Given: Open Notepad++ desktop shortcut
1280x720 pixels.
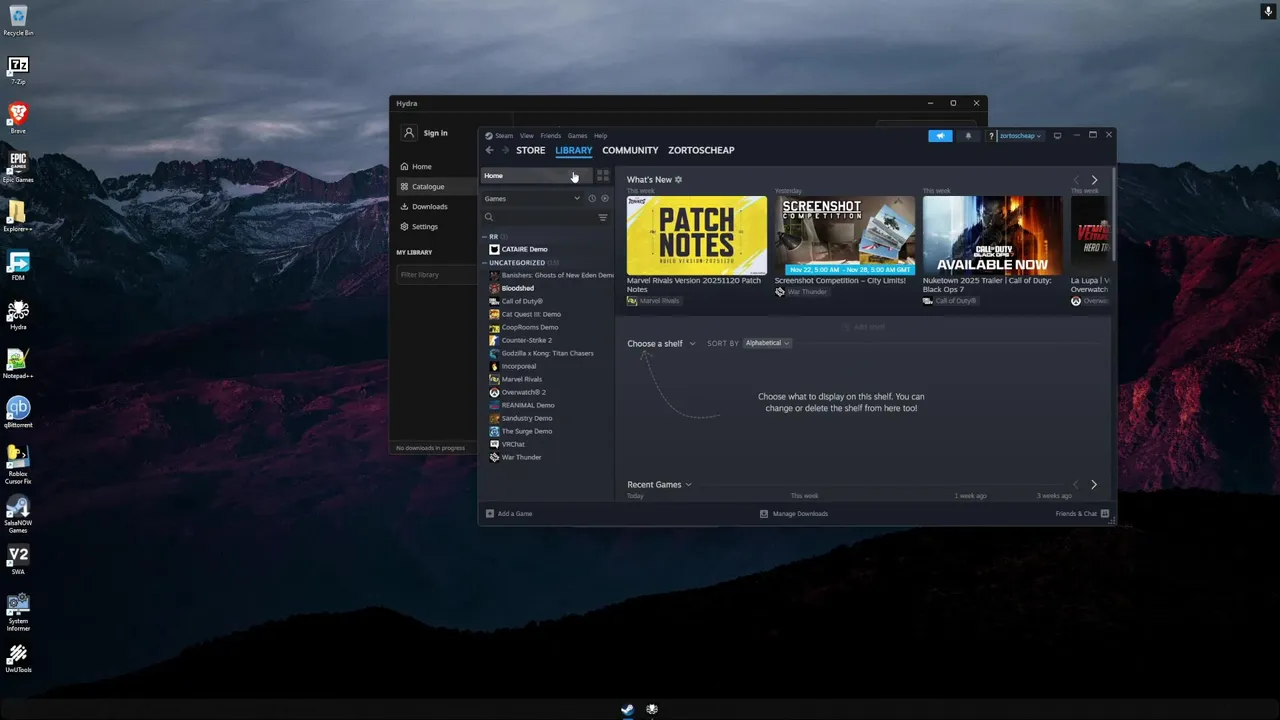Looking at the screenshot, I should (x=18, y=363).
